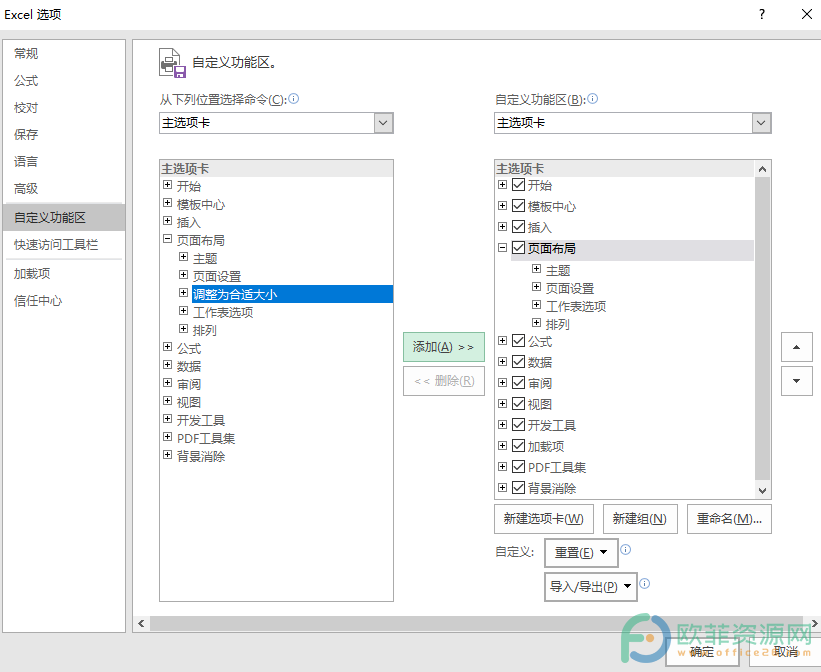Click the move-up arrow button
This screenshot has height=672, width=821.
(796, 347)
